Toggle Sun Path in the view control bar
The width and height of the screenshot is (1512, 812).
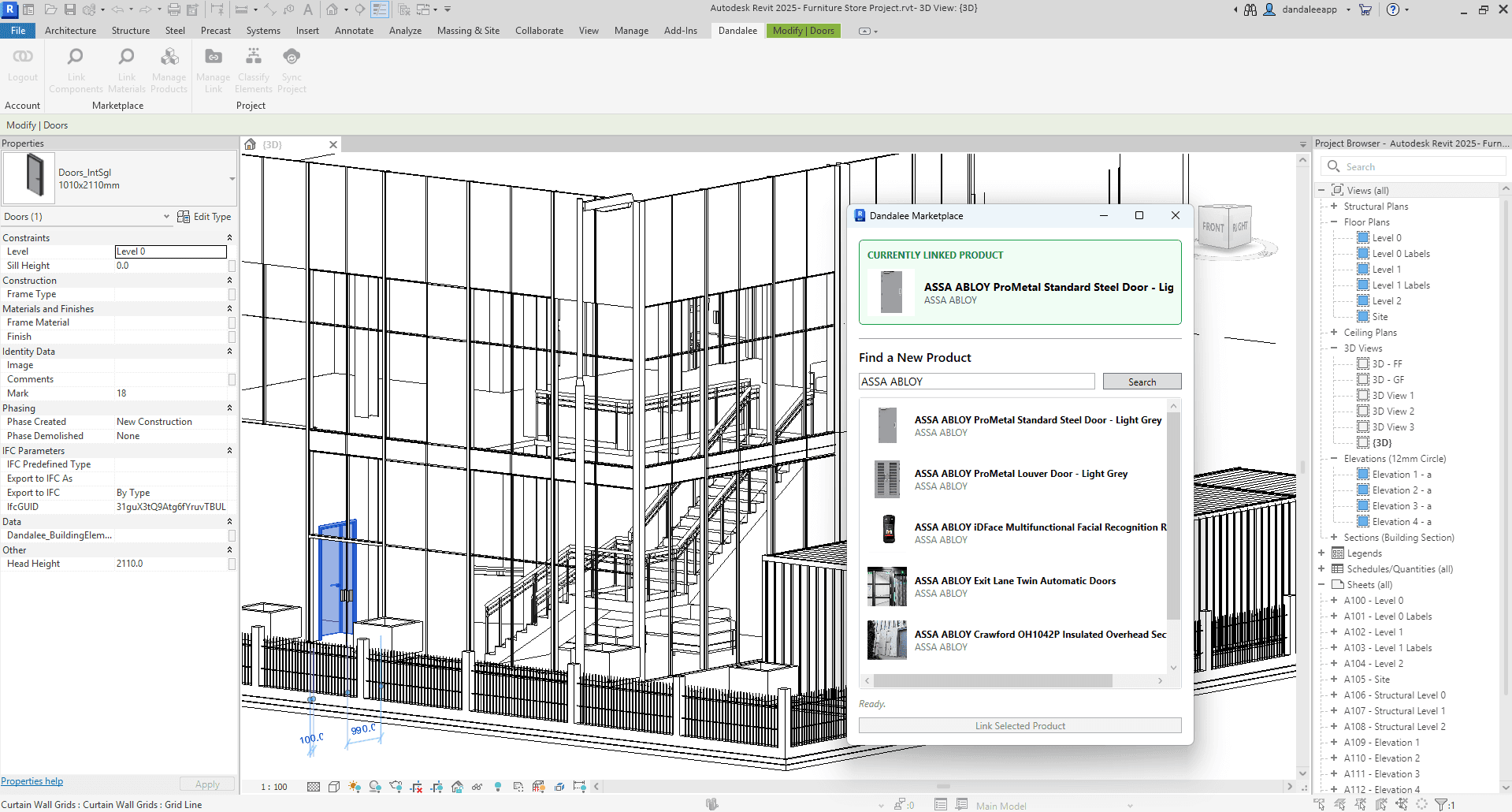point(355,787)
